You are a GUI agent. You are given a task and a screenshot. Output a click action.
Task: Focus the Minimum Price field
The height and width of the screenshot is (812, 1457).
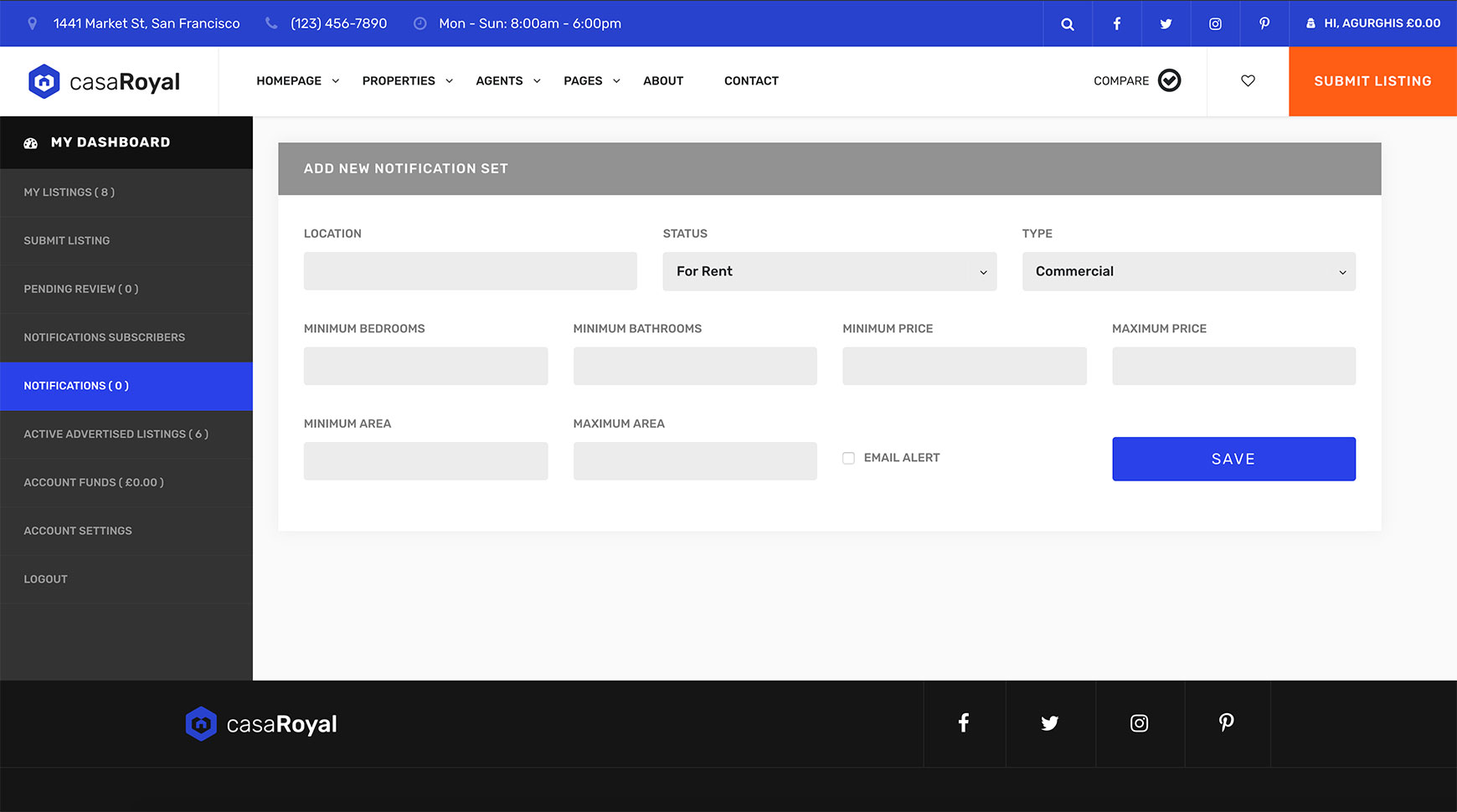pyautogui.click(x=965, y=366)
